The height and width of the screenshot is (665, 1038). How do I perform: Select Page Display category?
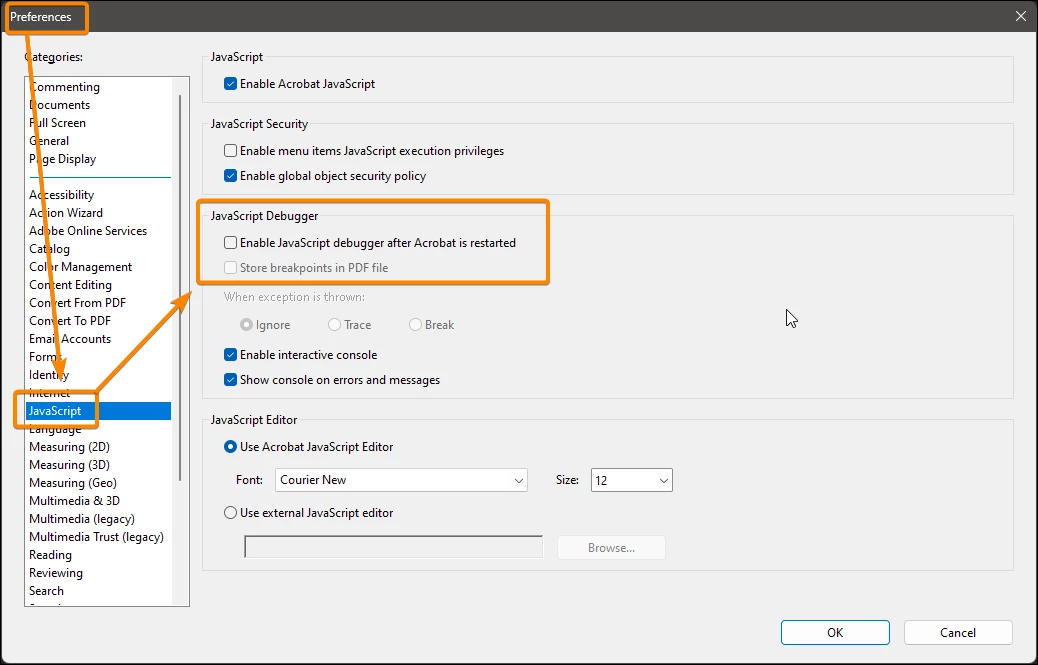coord(62,159)
